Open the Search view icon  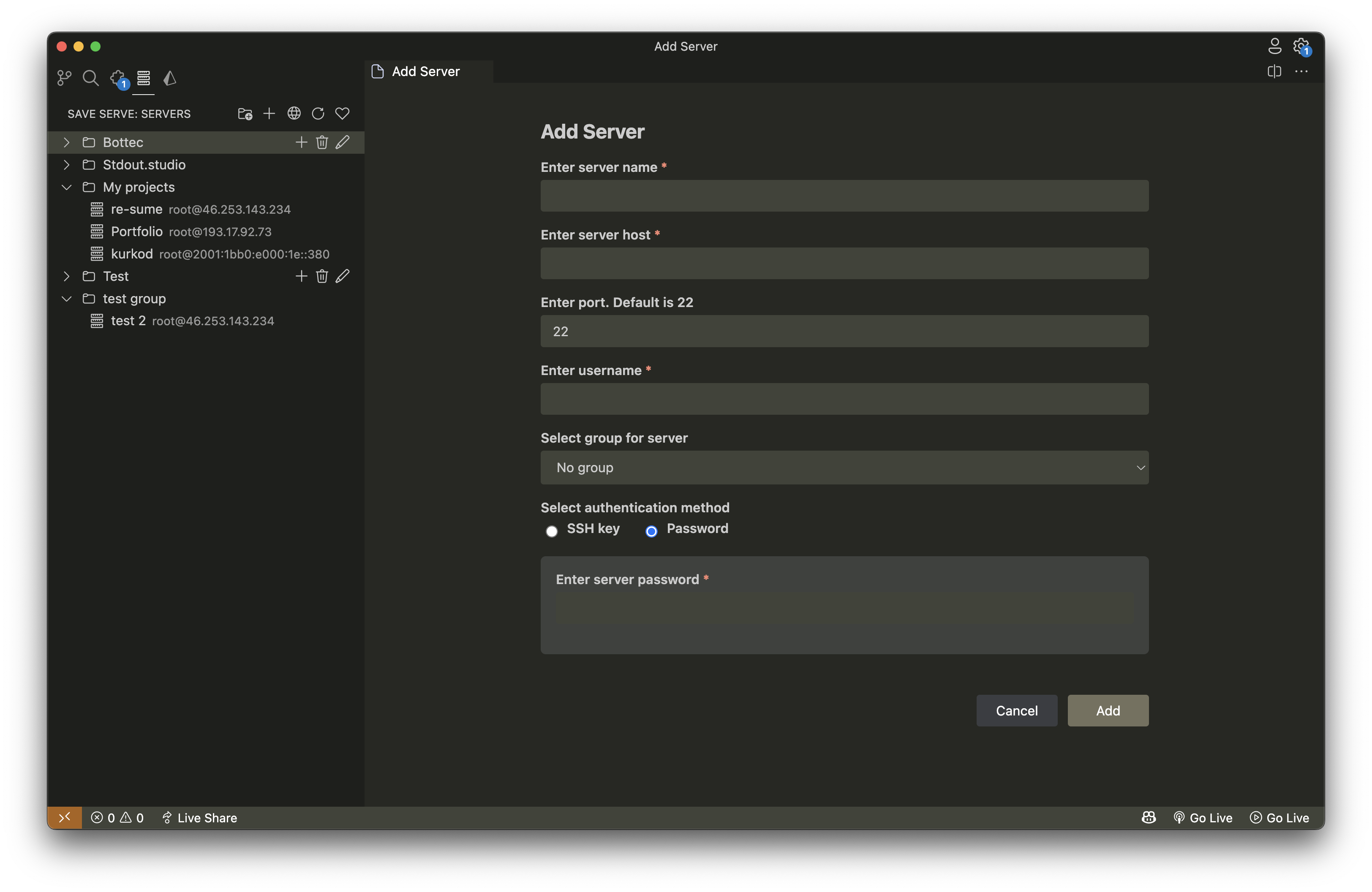pyautogui.click(x=90, y=78)
